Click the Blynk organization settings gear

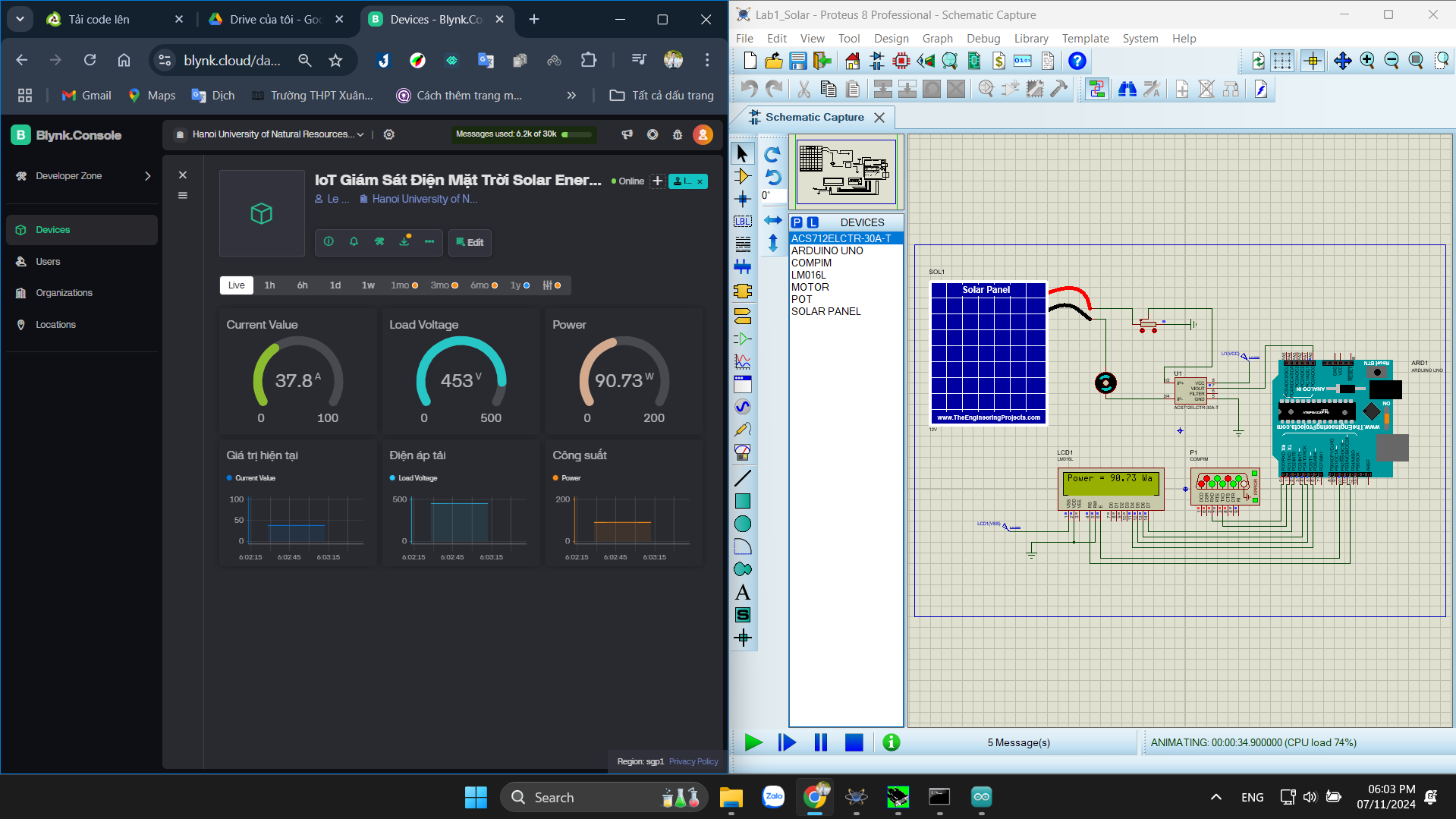(388, 134)
